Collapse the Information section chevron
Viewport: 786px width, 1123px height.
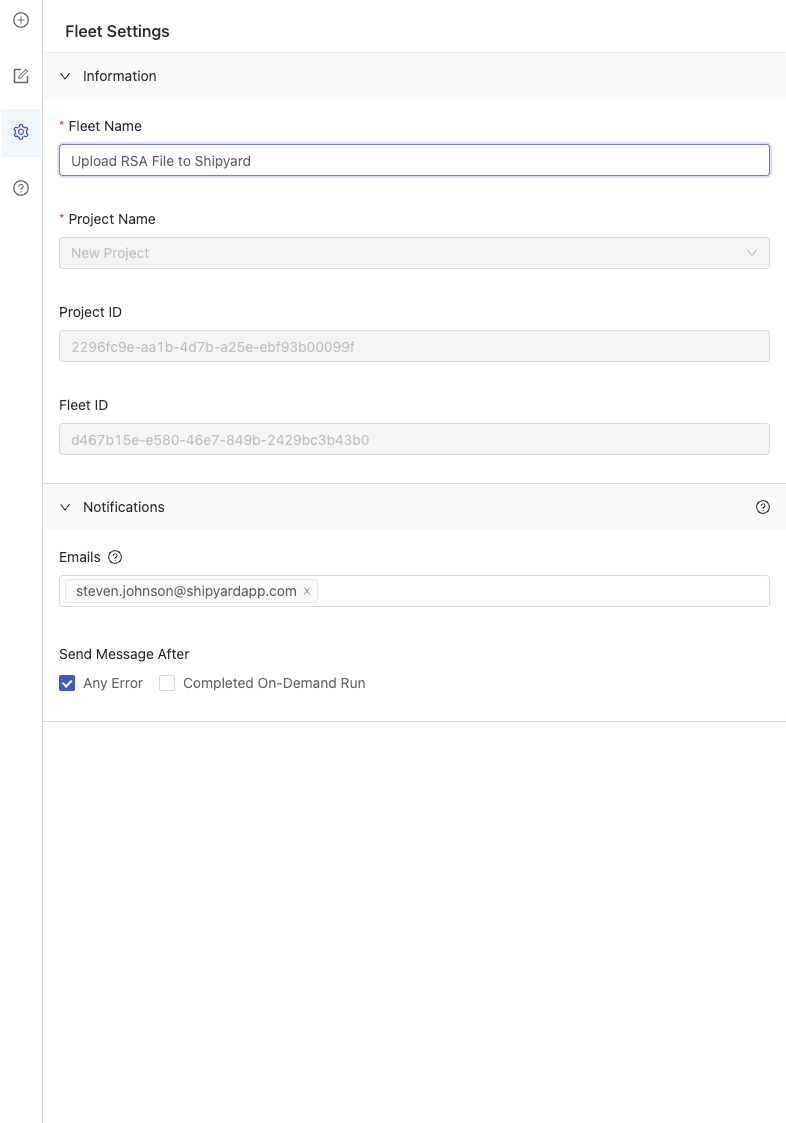[x=65, y=76]
